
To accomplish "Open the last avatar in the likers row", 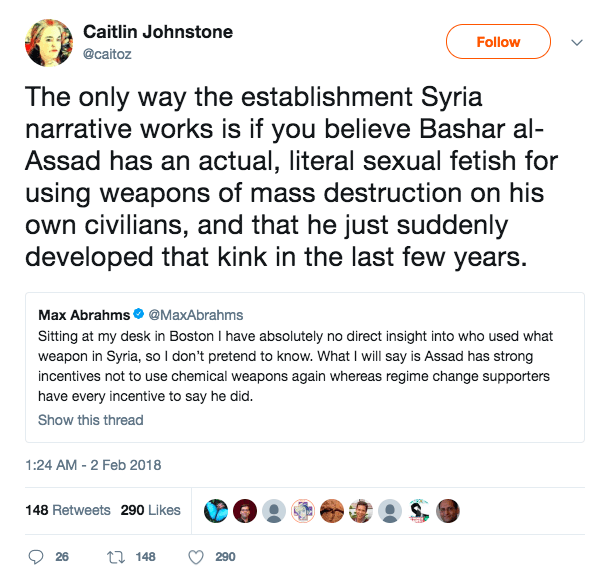I will click(448, 510).
